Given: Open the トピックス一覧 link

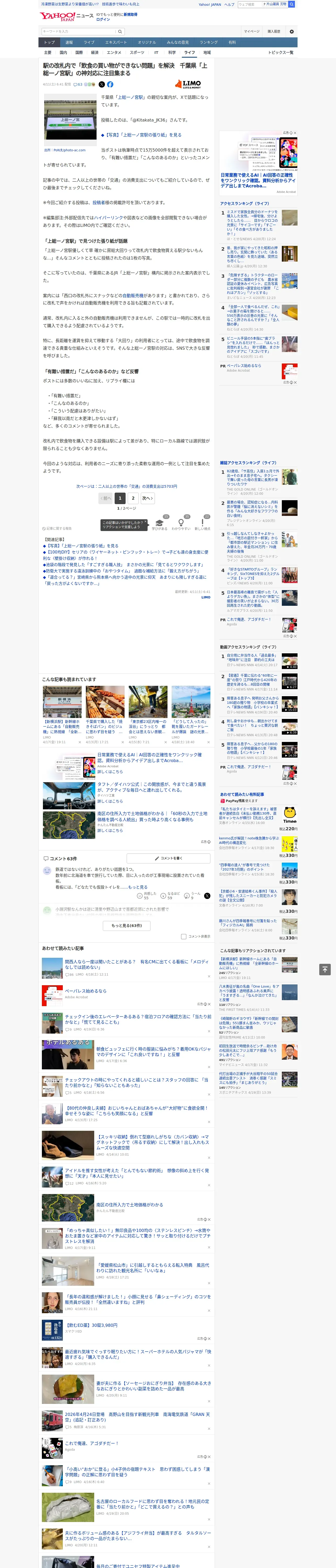Looking at the screenshot, I should (281, 52).
